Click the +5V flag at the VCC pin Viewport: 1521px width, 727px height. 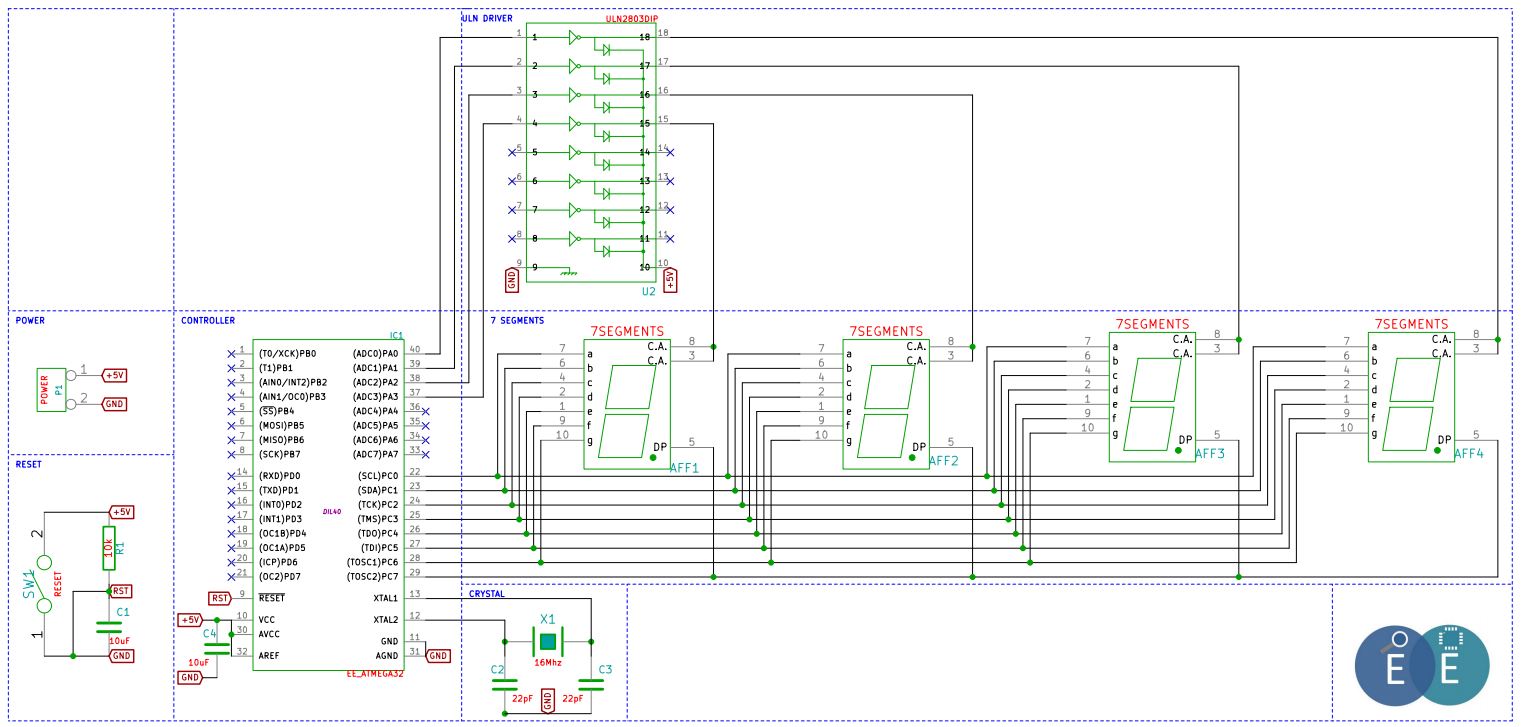click(190, 620)
